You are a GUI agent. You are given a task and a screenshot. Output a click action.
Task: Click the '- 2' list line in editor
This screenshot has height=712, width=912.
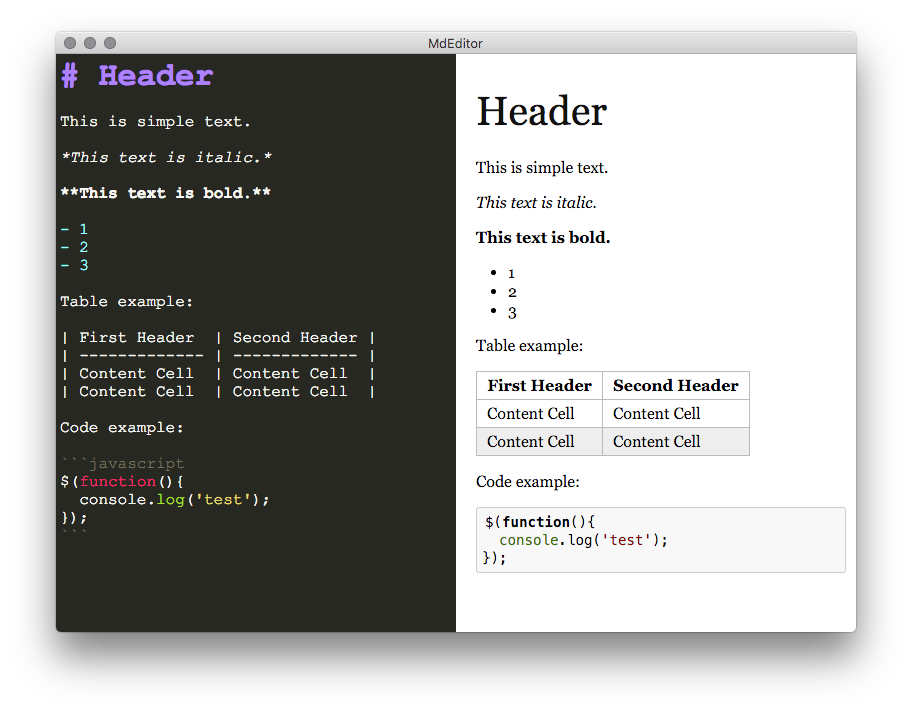pos(74,247)
